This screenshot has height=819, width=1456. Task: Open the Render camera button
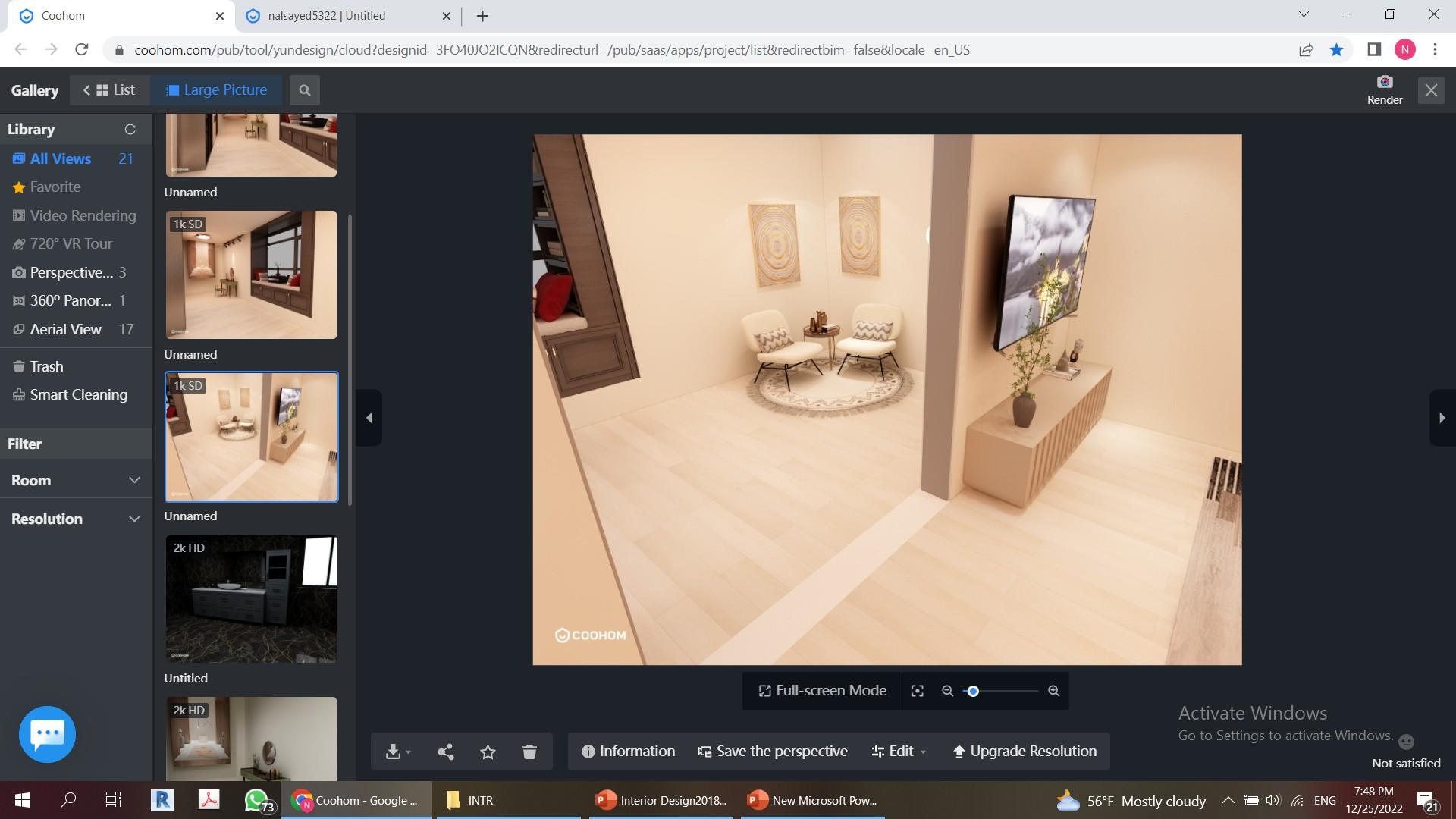[x=1384, y=89]
